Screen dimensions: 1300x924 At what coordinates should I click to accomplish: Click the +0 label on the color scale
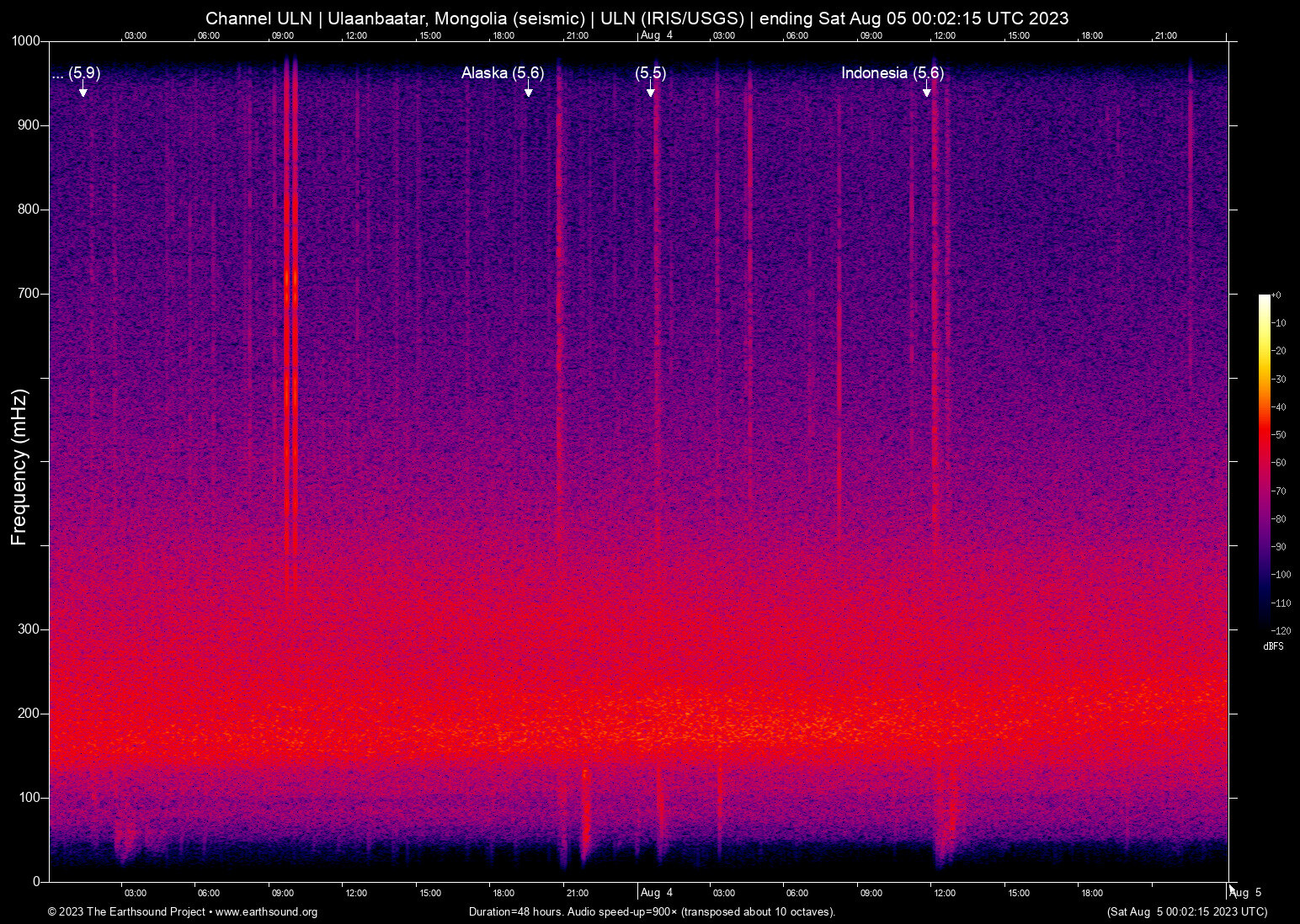coord(1276,295)
